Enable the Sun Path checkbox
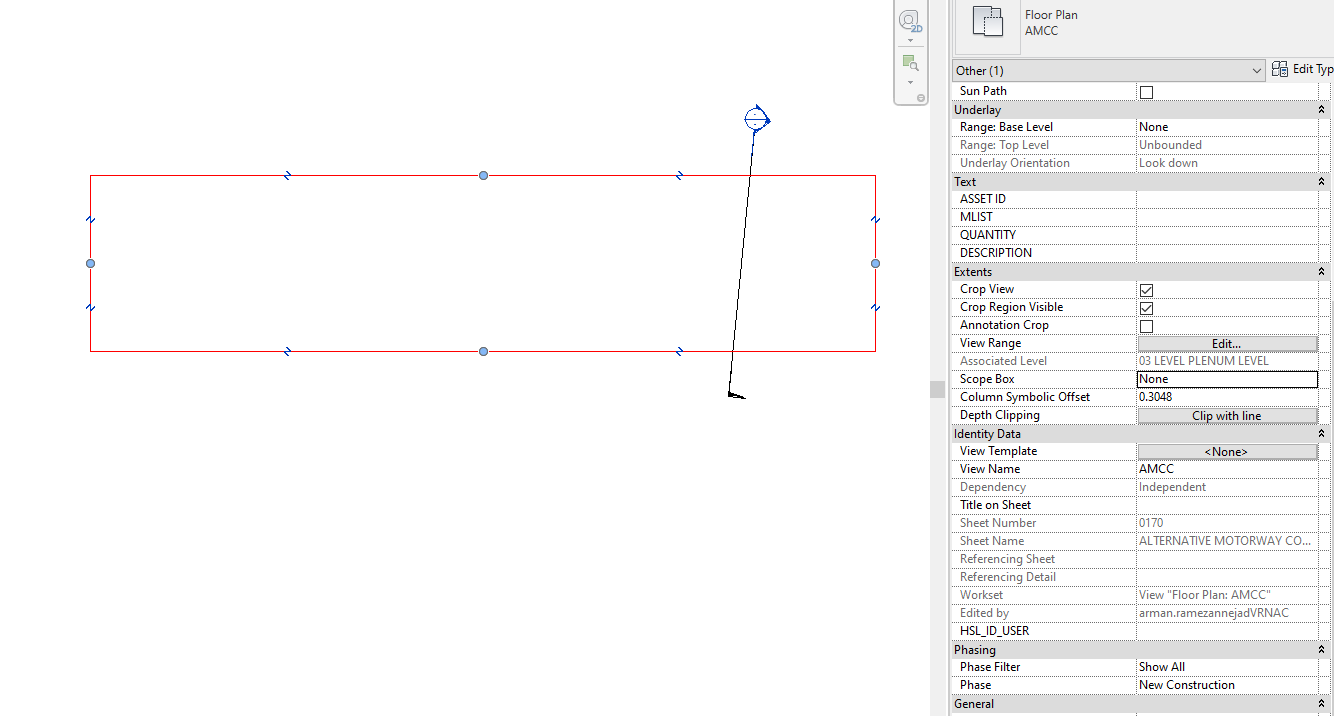 click(1146, 91)
